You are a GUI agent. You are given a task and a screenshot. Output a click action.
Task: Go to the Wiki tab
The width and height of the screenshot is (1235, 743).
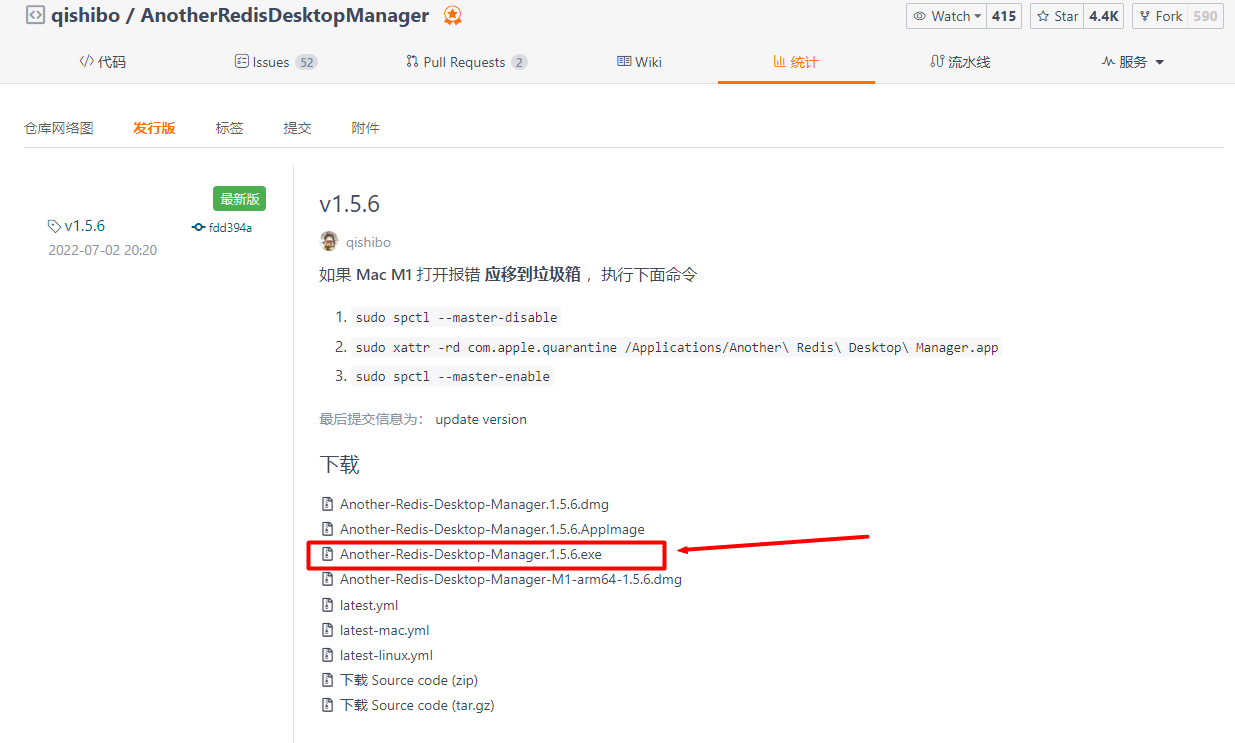click(639, 62)
